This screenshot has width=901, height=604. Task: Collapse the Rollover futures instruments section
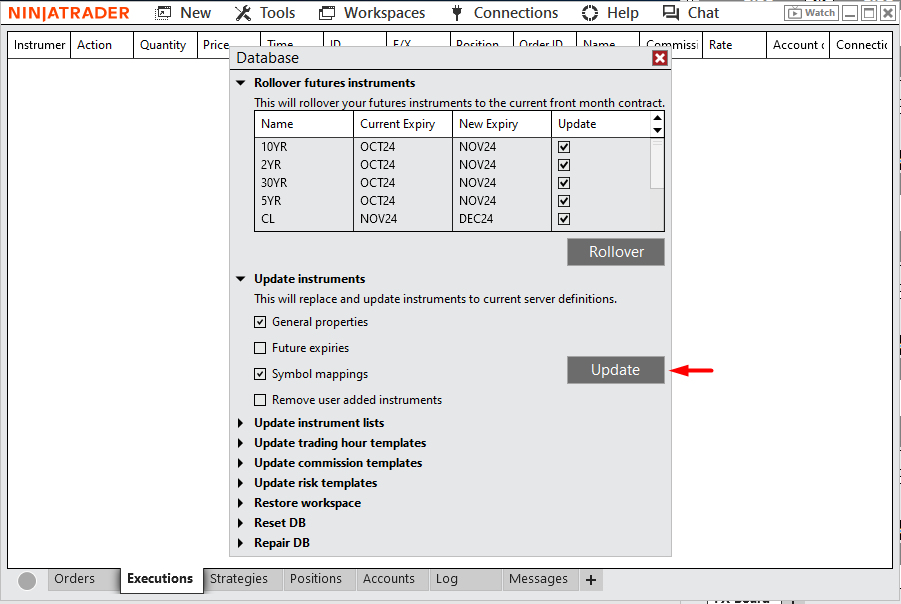coord(241,83)
